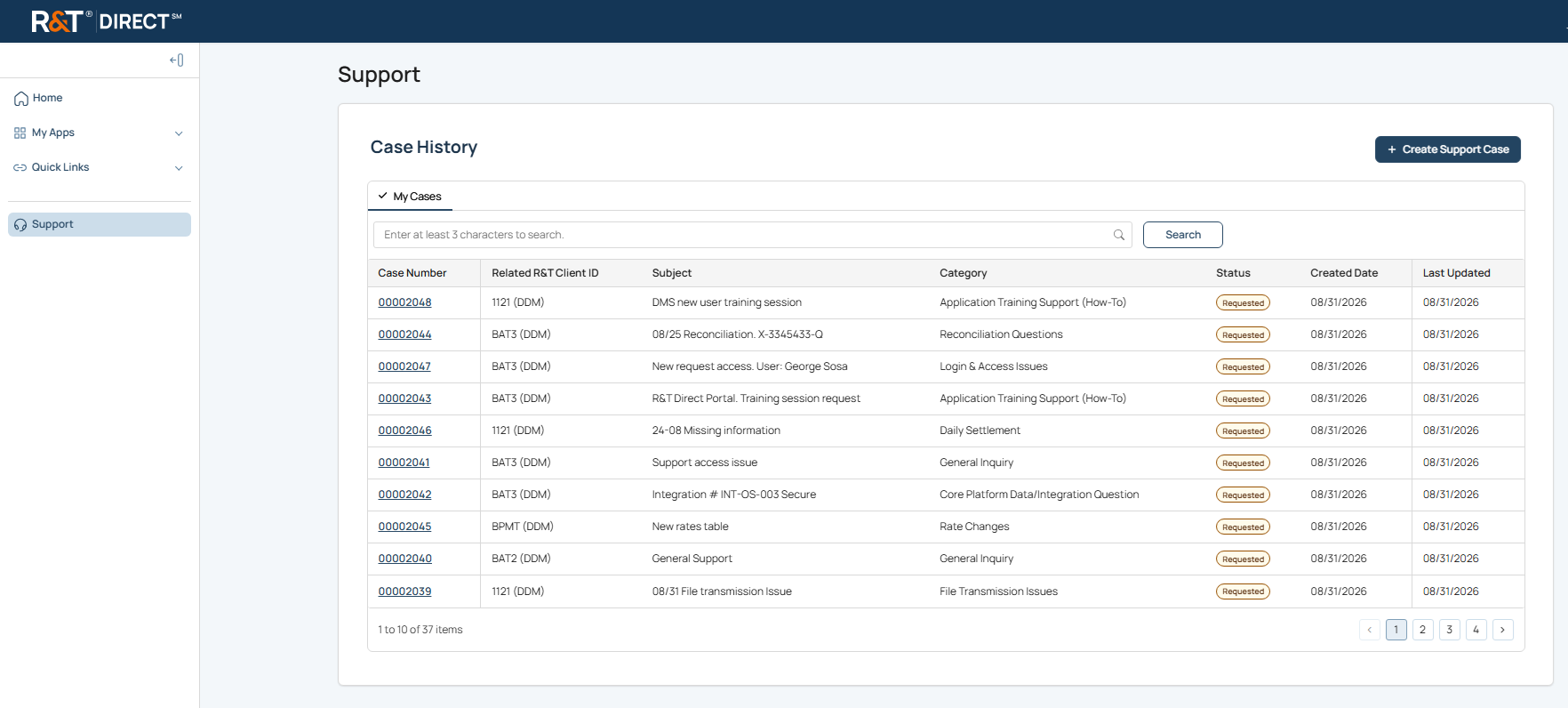This screenshot has width=1568, height=708.
Task: Click category 'Rate Changes'
Action: (x=974, y=527)
